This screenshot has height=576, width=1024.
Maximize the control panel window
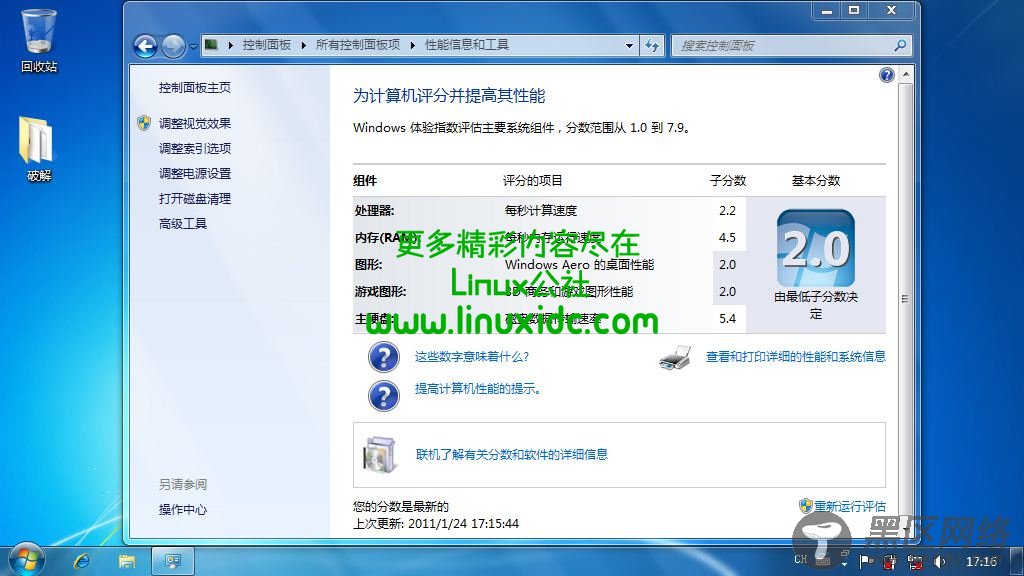point(854,10)
